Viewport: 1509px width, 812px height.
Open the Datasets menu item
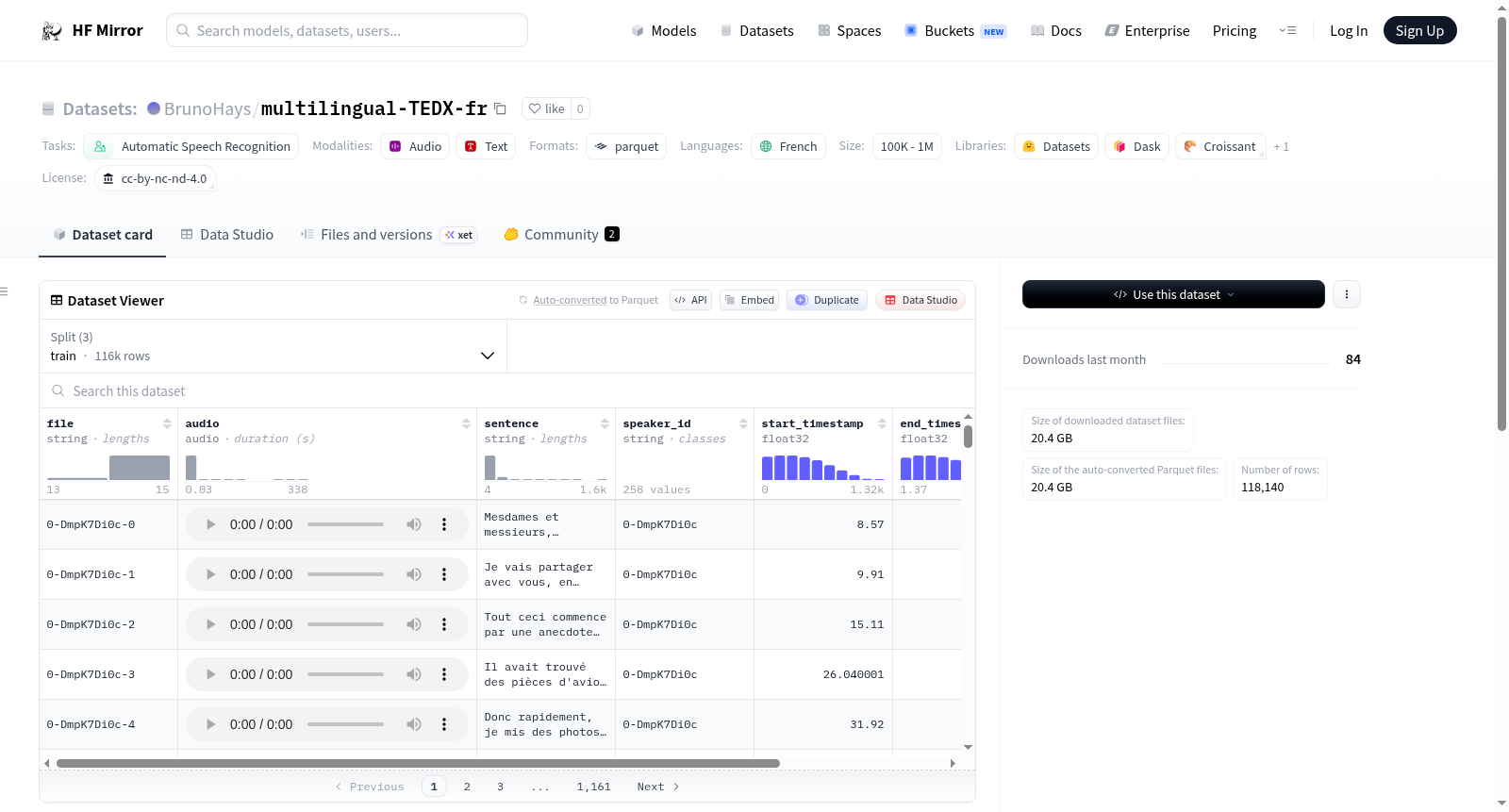point(757,31)
